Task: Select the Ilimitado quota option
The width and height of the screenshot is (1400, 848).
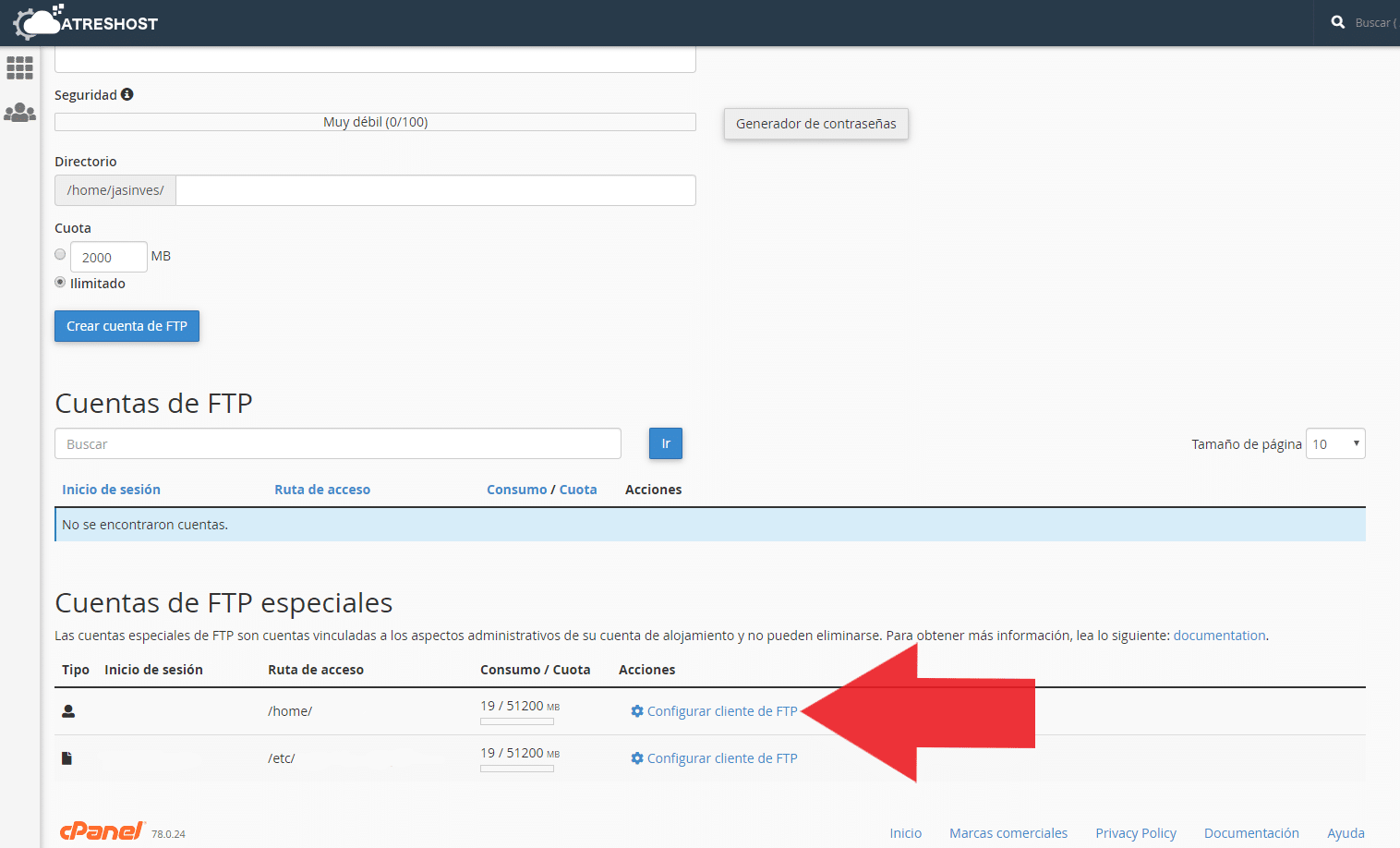Action: point(60,282)
